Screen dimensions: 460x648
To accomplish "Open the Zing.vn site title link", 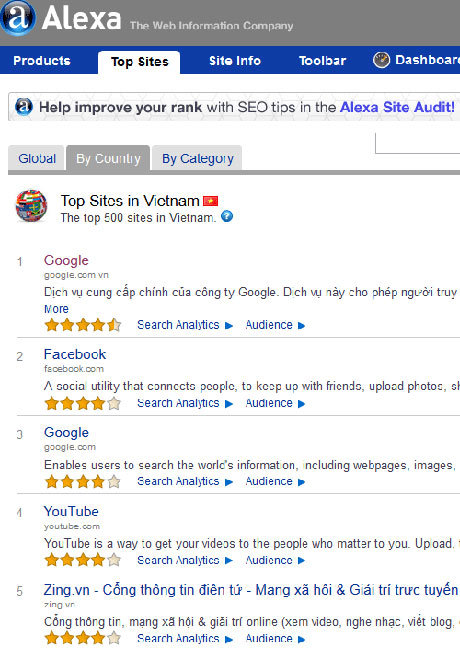I will (250, 590).
